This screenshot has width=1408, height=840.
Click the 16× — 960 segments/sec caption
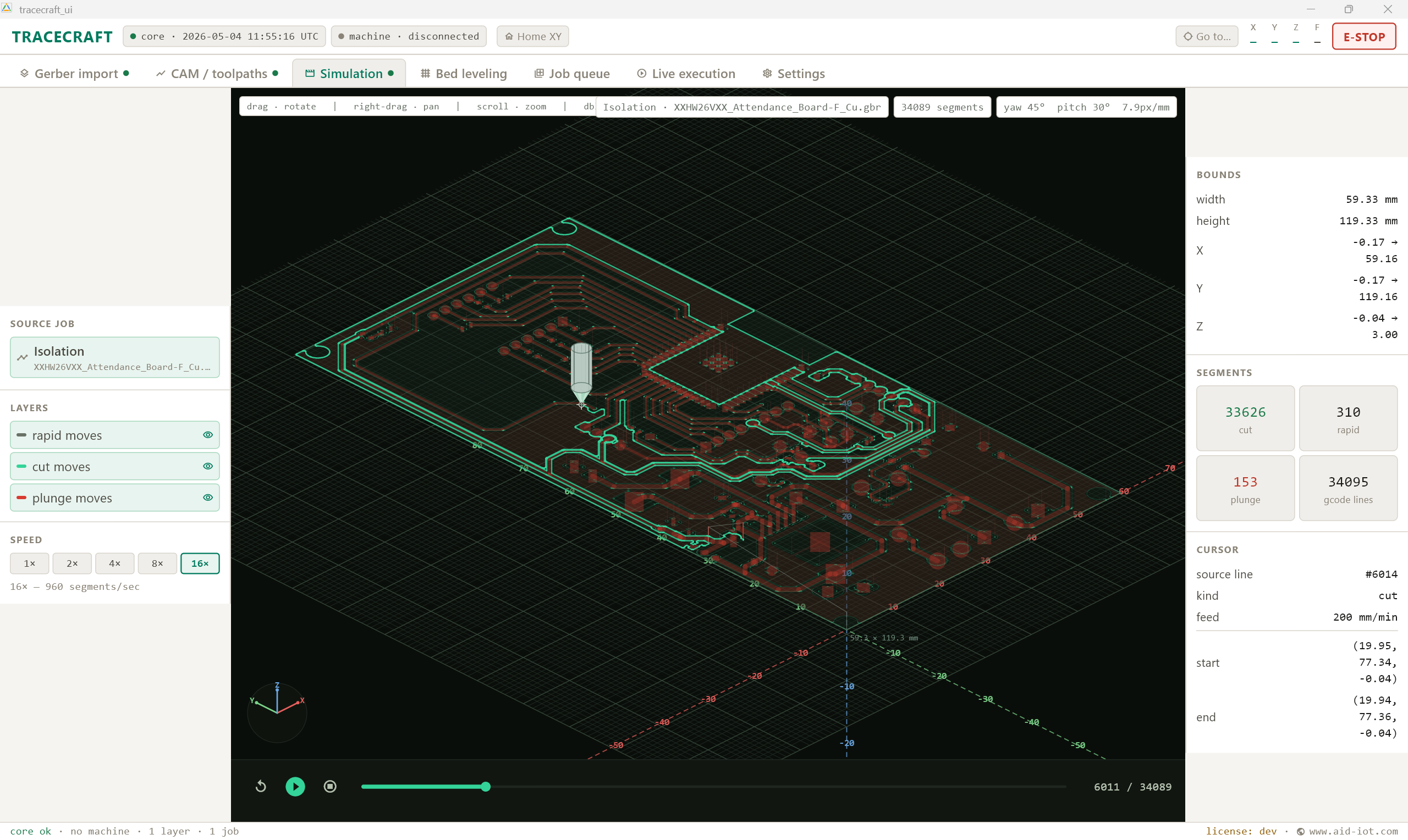75,587
